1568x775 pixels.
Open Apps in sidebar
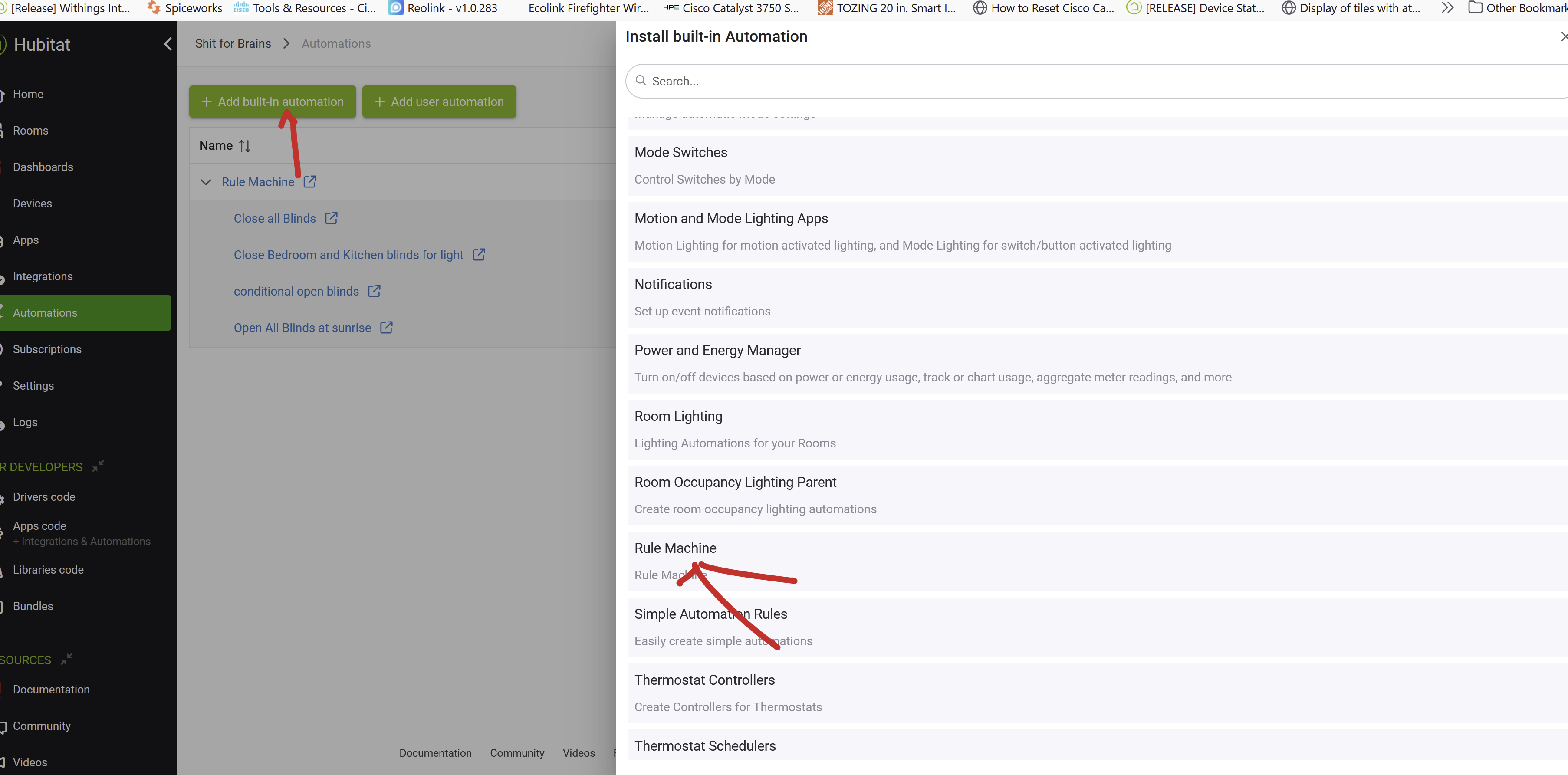pyautogui.click(x=26, y=240)
